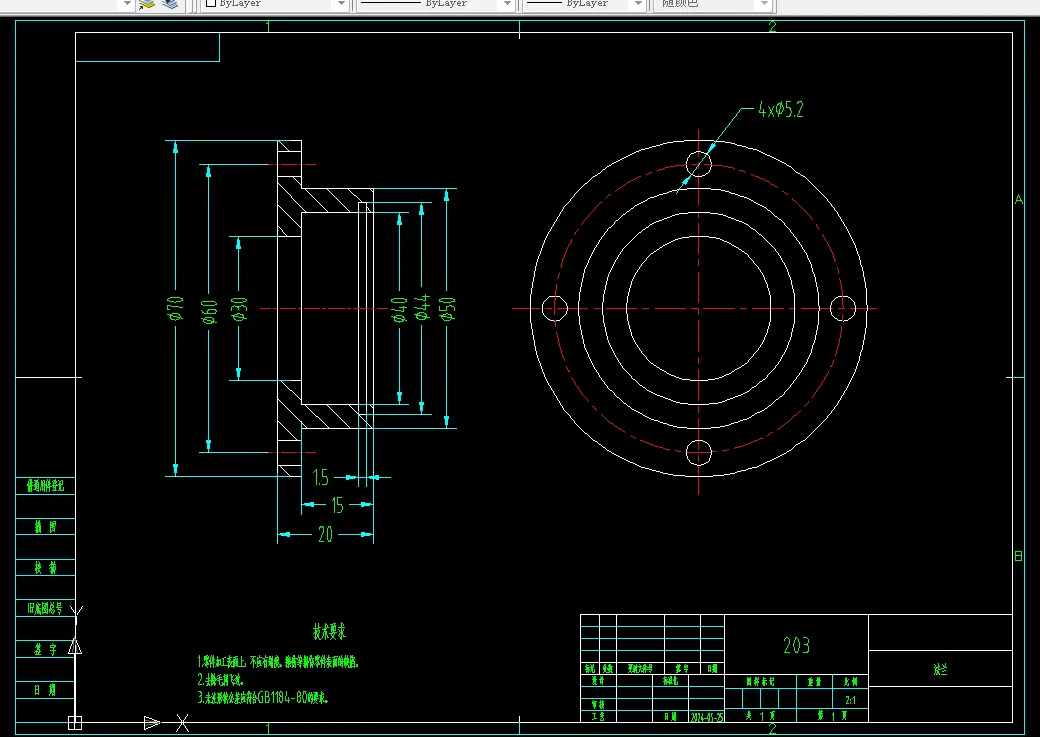Expand the 随颜色 plot style dropdown

764,4
